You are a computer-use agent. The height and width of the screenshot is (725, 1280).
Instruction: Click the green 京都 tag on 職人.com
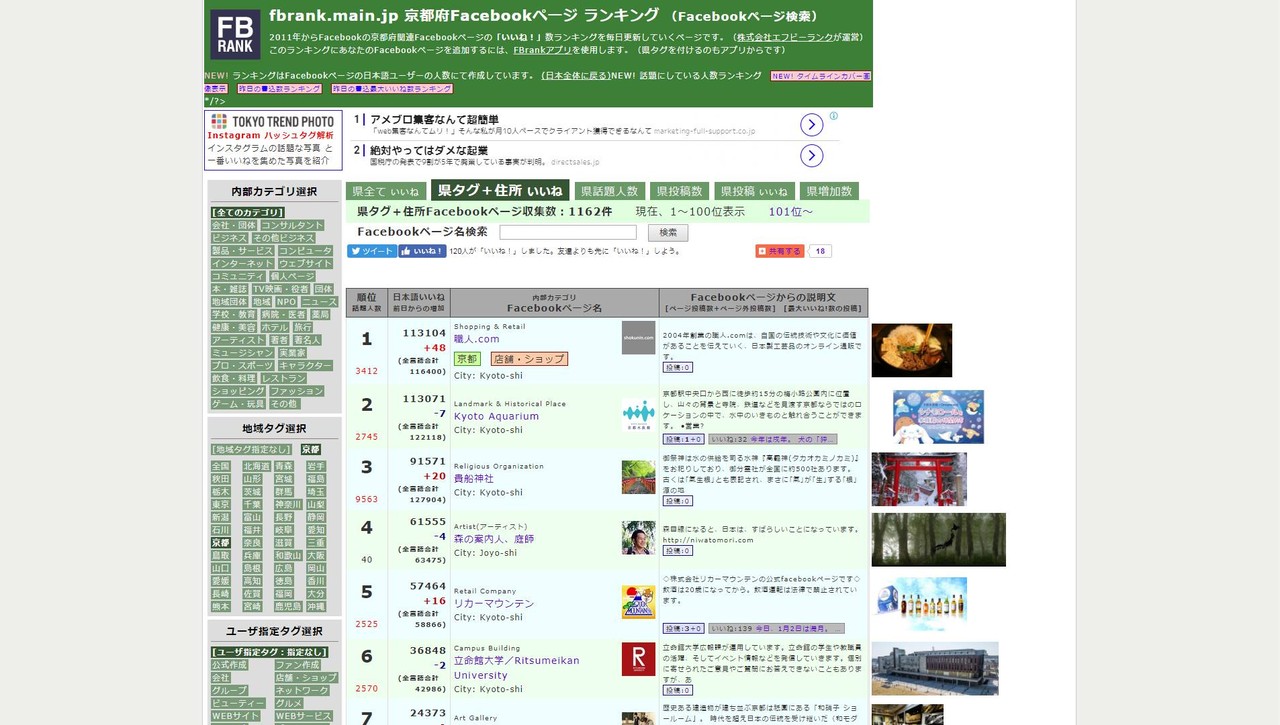pyautogui.click(x=467, y=359)
